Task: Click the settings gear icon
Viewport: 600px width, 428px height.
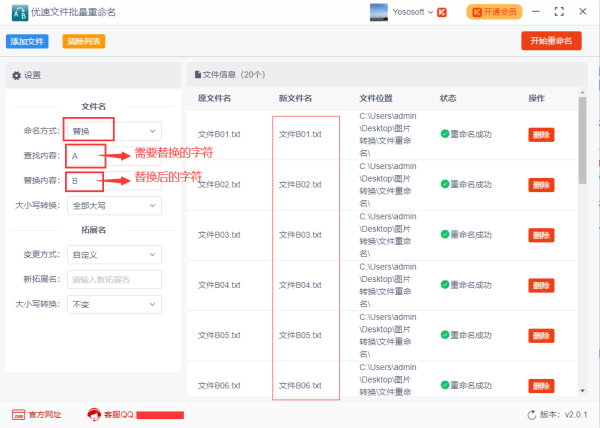Action: click(x=16, y=75)
